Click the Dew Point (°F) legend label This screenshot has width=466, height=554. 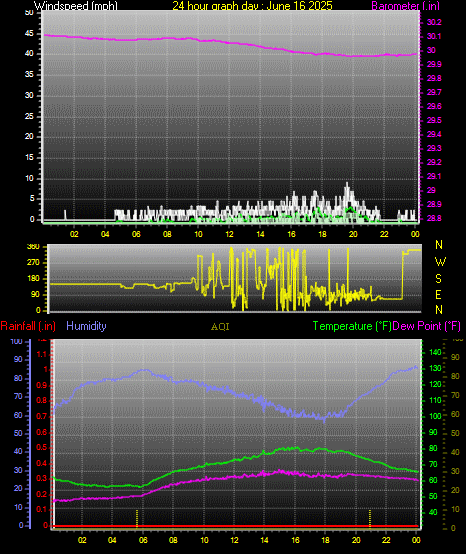(426, 326)
